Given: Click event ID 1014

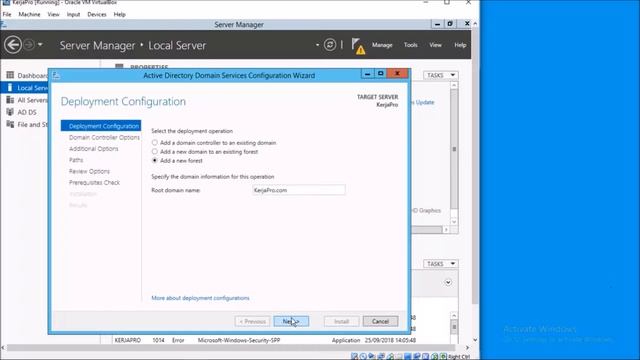Looking at the screenshot, I should [158, 340].
